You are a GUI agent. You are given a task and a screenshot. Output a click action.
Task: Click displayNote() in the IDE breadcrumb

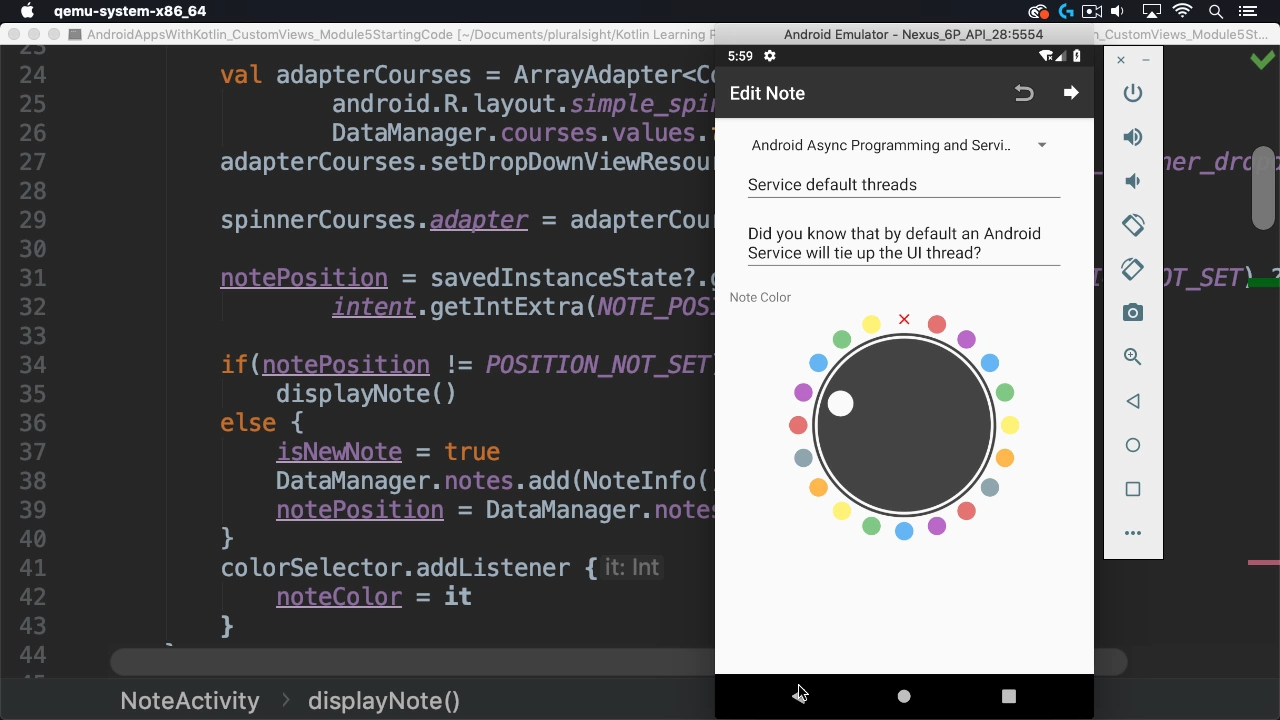coord(384,701)
